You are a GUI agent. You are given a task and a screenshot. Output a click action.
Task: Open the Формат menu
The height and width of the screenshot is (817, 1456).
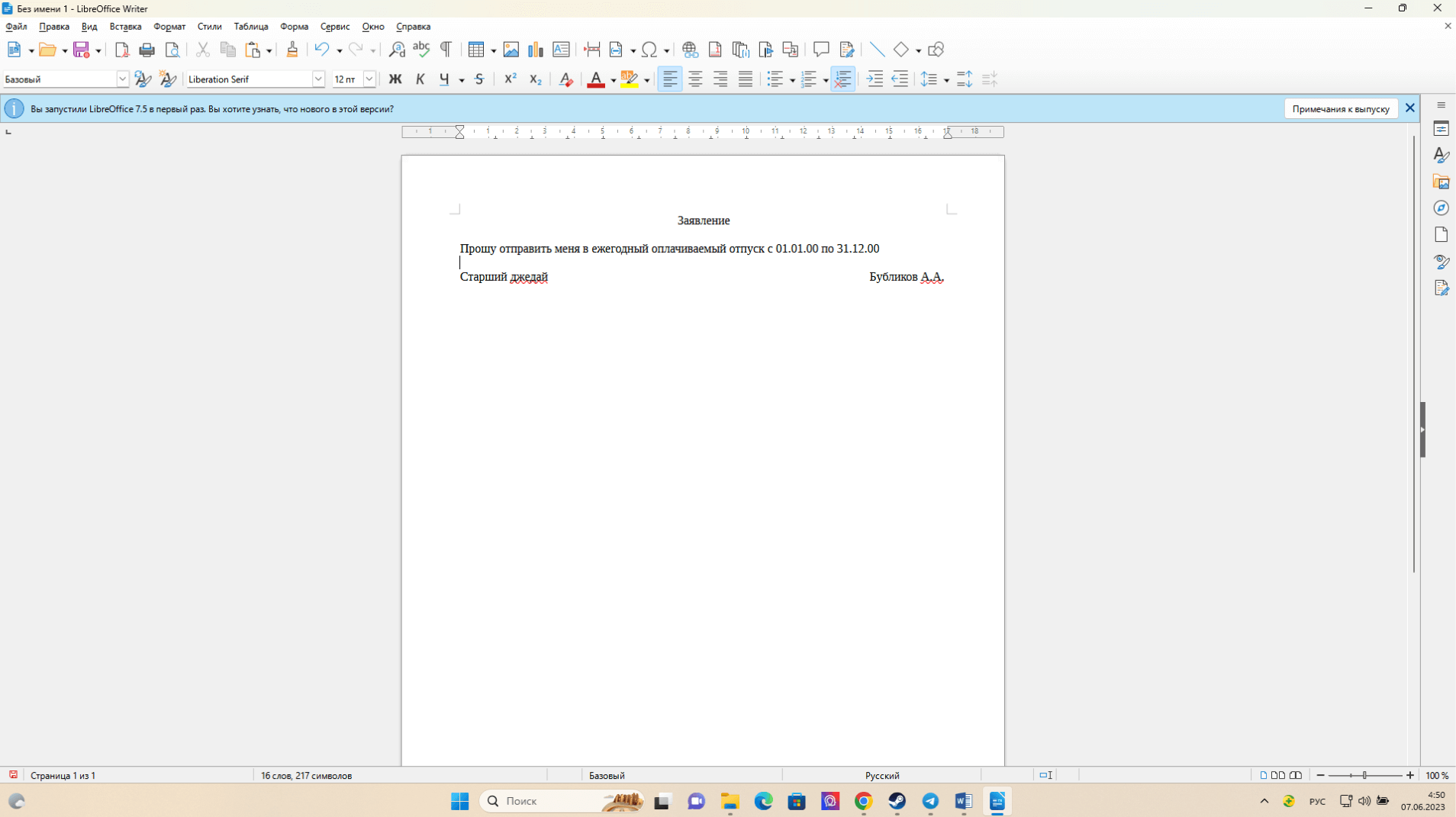pyautogui.click(x=169, y=27)
